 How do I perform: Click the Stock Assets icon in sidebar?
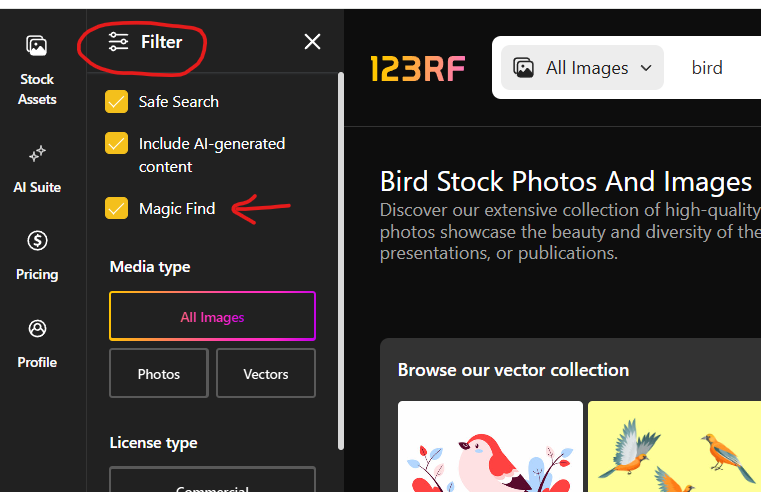click(37, 46)
